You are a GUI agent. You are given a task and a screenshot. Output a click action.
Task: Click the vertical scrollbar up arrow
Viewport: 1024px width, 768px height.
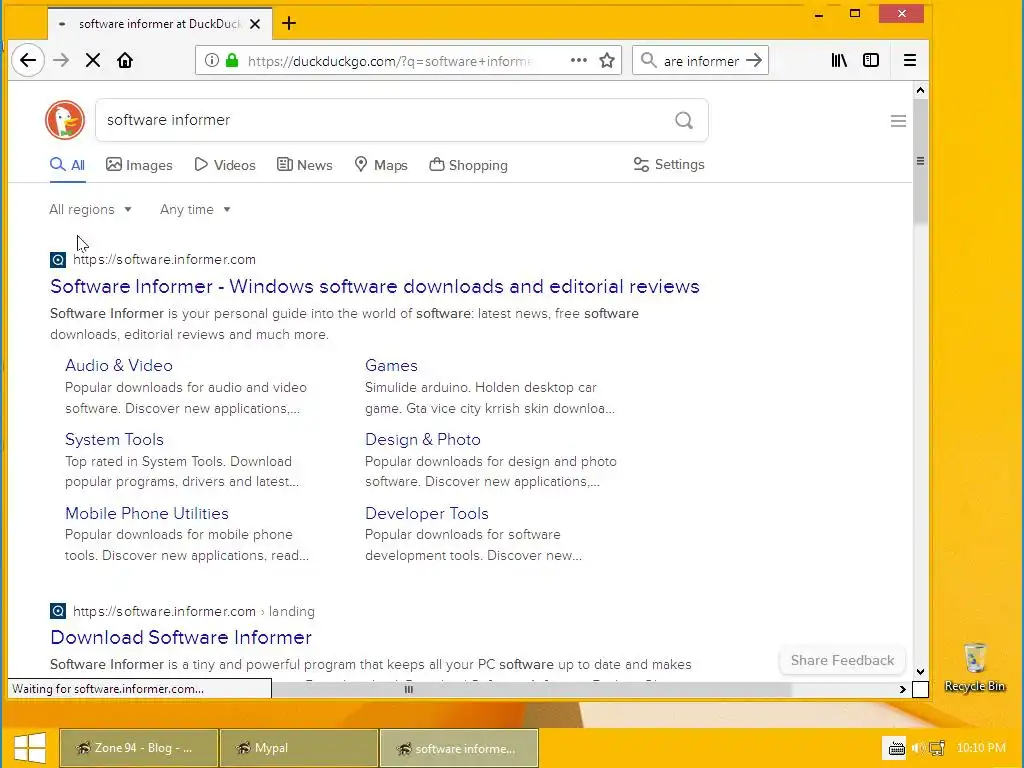[x=920, y=90]
